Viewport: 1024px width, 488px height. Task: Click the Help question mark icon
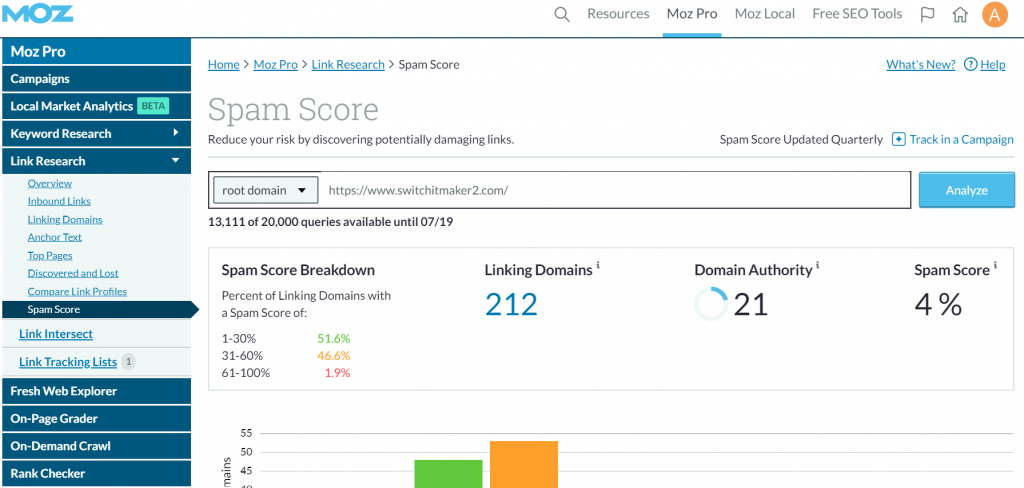(970, 64)
